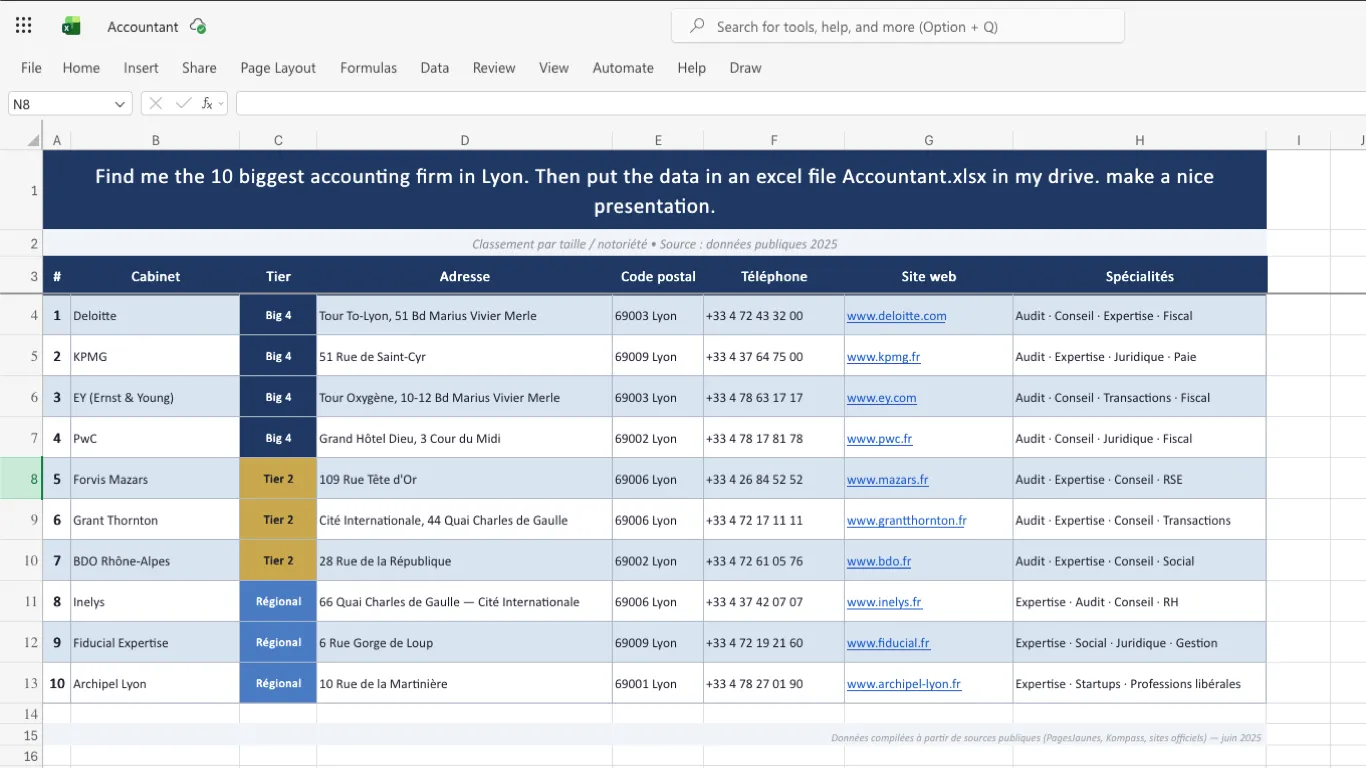
Task: Click the formula bar input
Action: 800,103
